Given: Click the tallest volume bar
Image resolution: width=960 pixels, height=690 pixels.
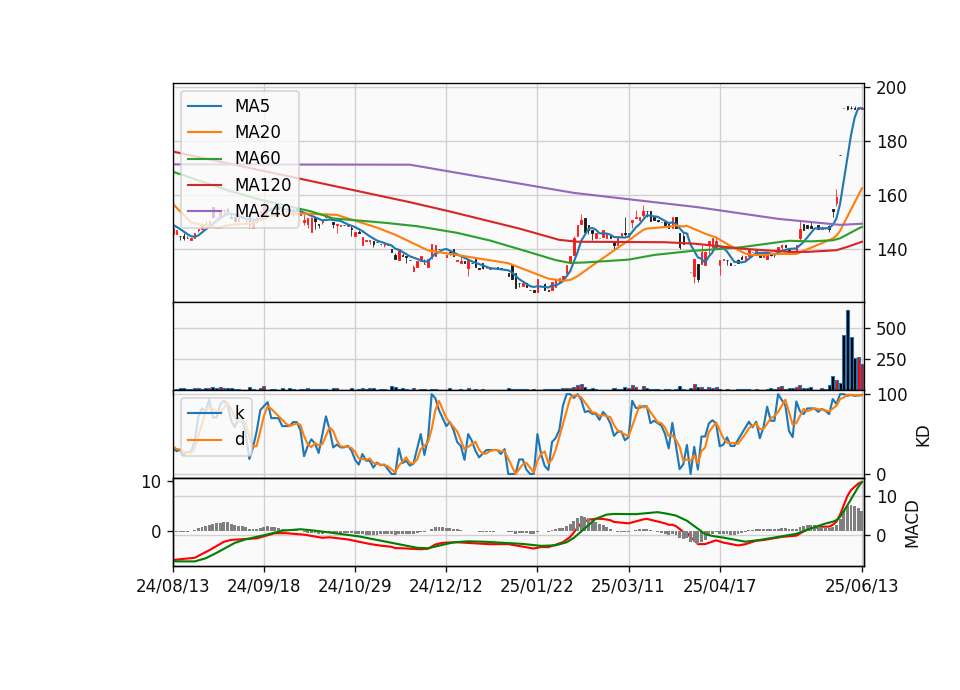Looking at the screenshot, I should [x=848, y=350].
